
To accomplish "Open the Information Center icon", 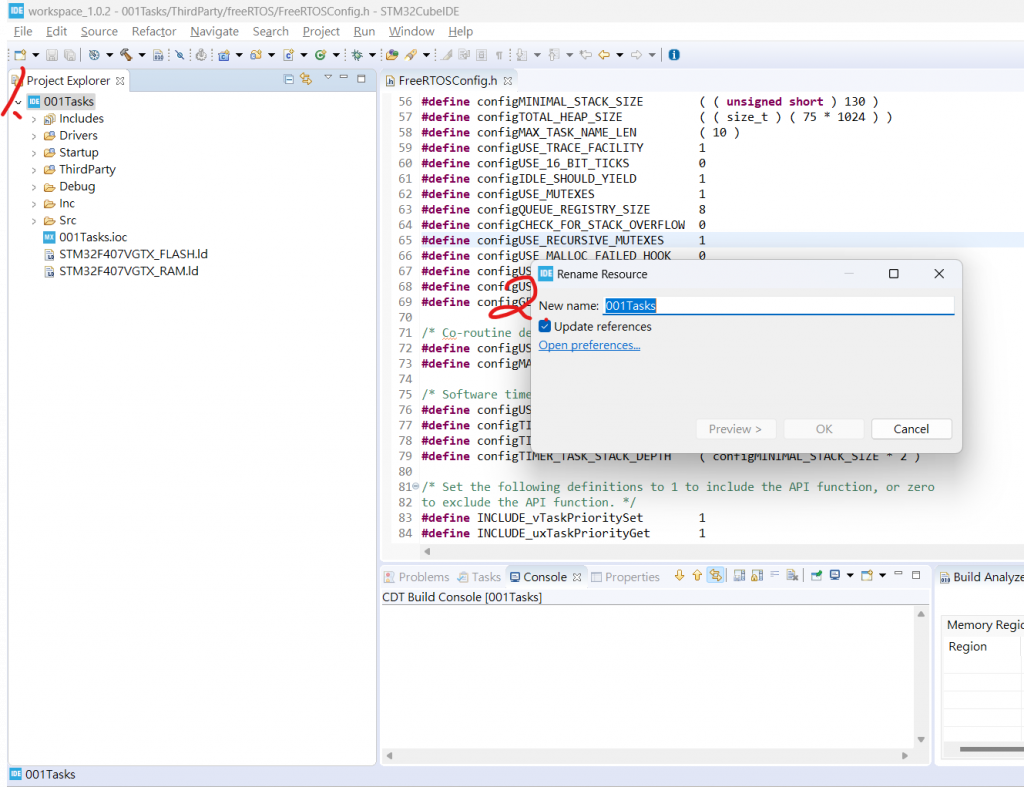I will (674, 55).
